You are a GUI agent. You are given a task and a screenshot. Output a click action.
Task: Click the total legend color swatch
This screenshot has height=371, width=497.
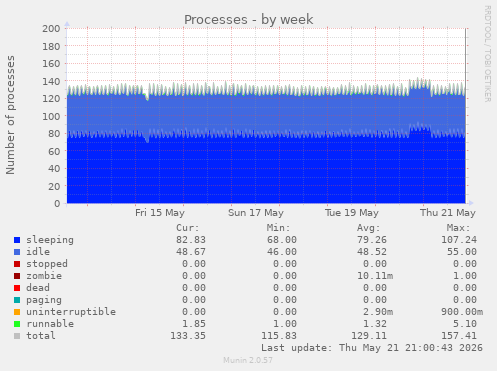click(17, 336)
